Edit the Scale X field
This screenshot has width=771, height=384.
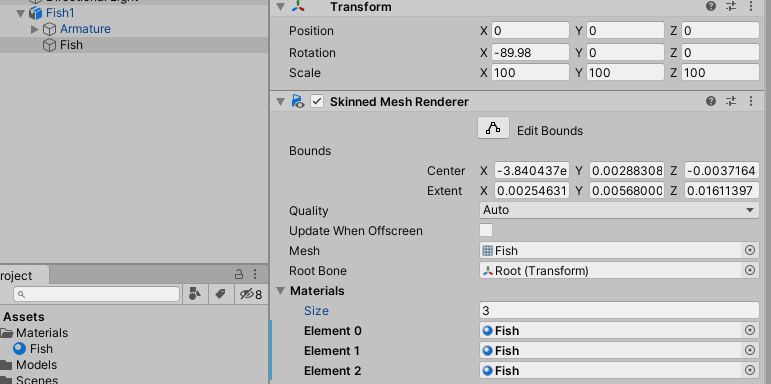point(530,72)
